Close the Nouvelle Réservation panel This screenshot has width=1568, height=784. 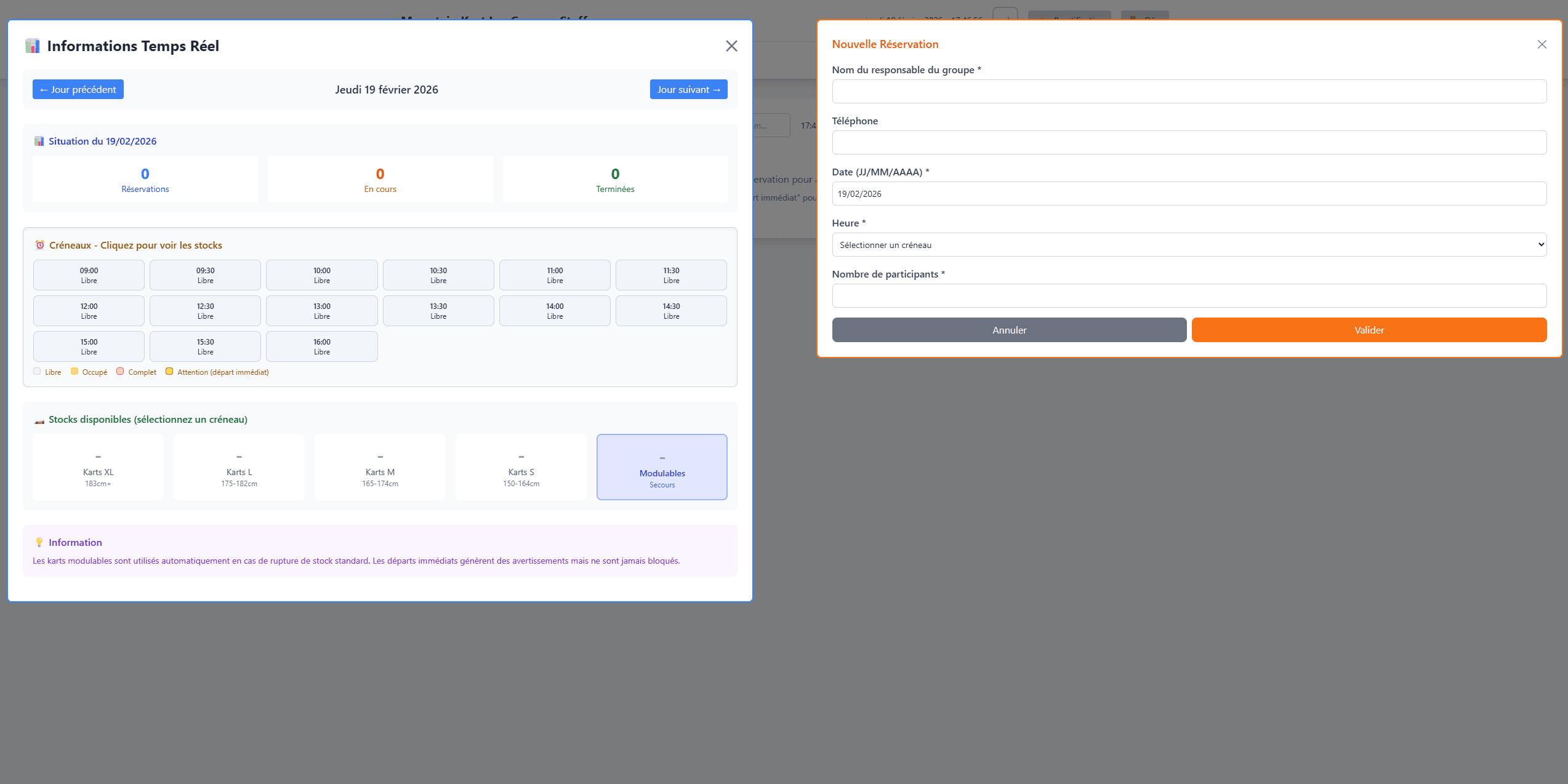(x=1542, y=44)
